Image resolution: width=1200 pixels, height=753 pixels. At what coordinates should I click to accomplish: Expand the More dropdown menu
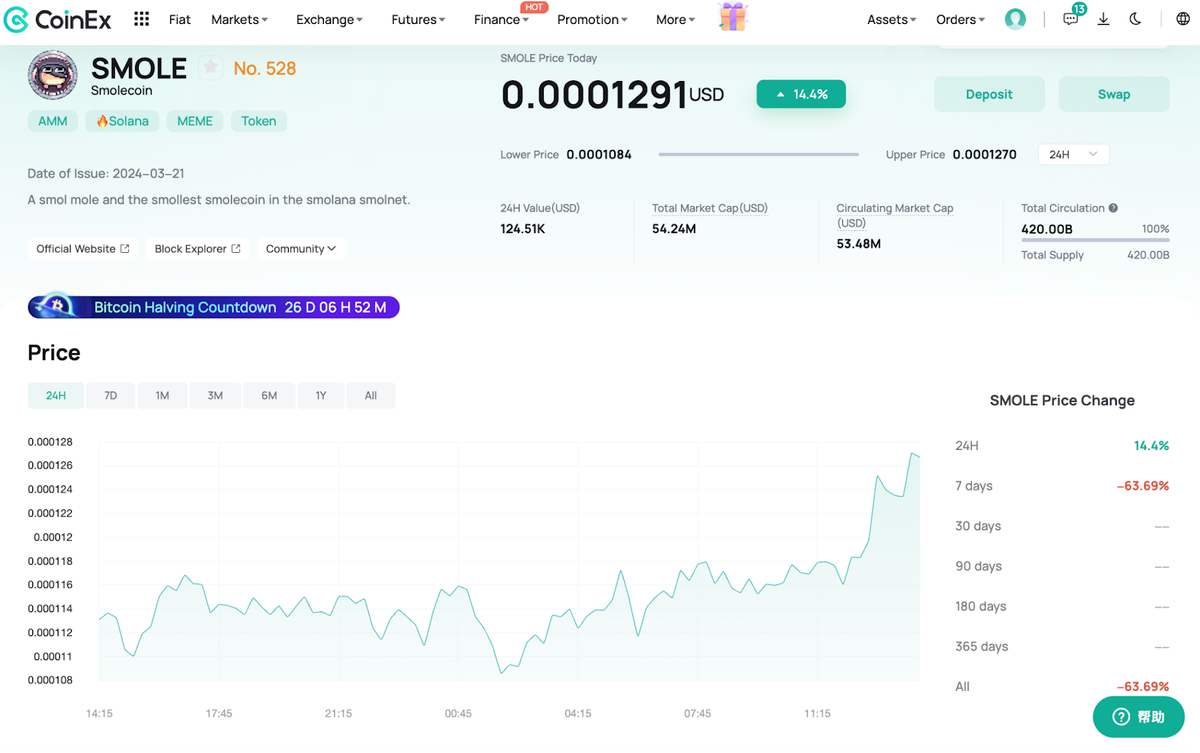pos(675,19)
